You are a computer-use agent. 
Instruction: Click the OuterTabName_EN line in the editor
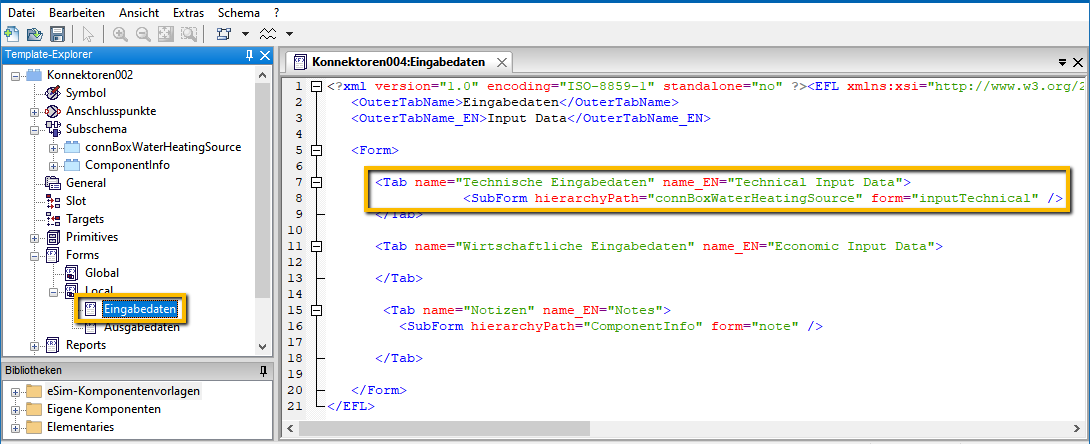(531, 118)
